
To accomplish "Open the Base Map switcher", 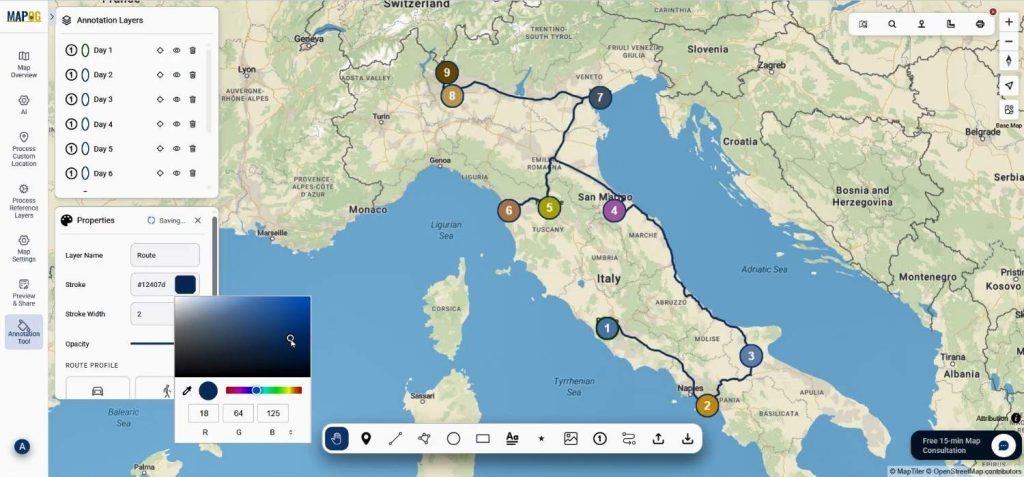I will [1009, 111].
